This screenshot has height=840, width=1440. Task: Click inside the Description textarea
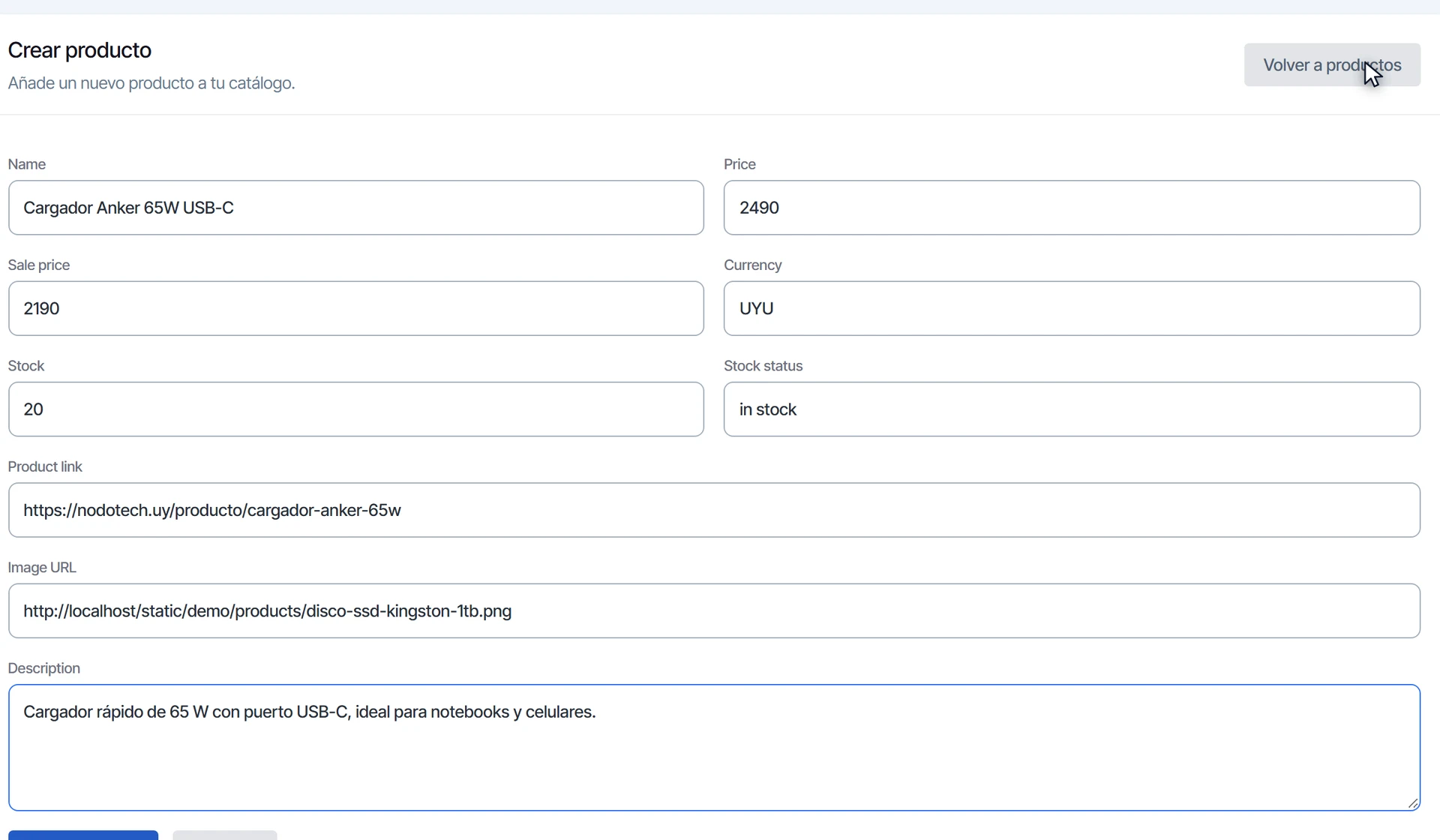(714, 748)
